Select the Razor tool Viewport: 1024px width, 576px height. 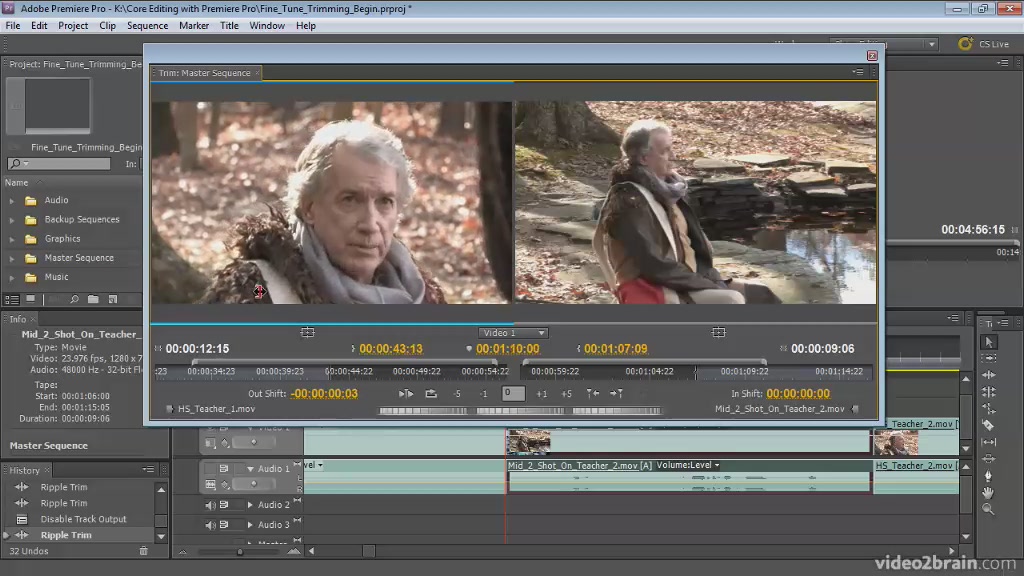pyautogui.click(x=989, y=425)
